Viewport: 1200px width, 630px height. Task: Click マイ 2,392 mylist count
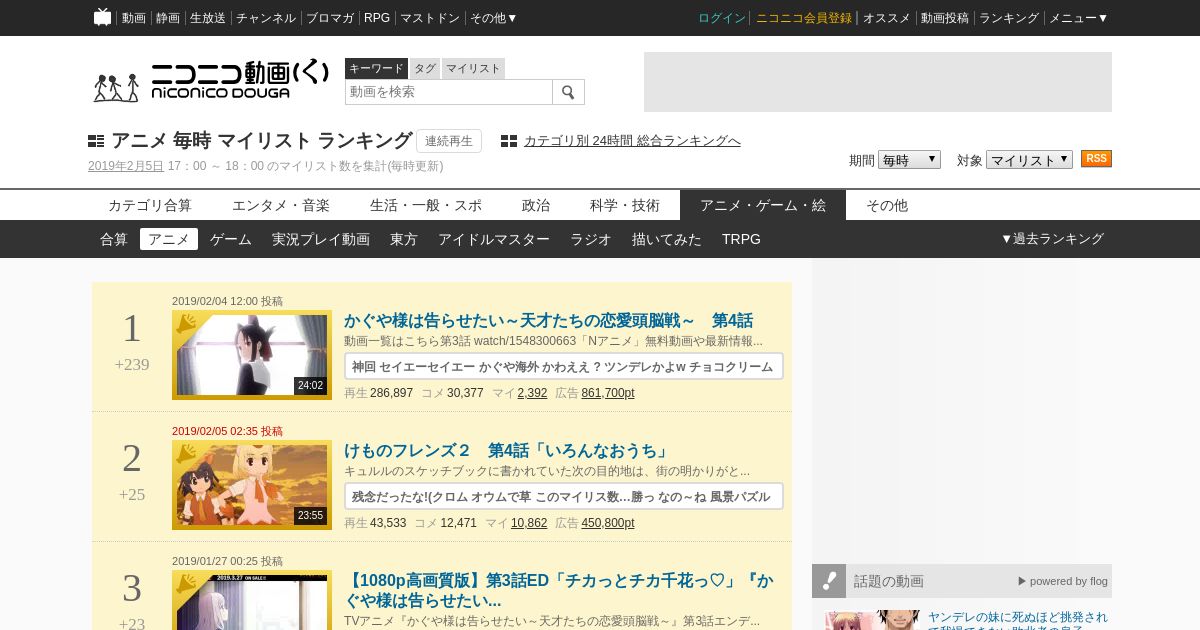tap(532, 393)
